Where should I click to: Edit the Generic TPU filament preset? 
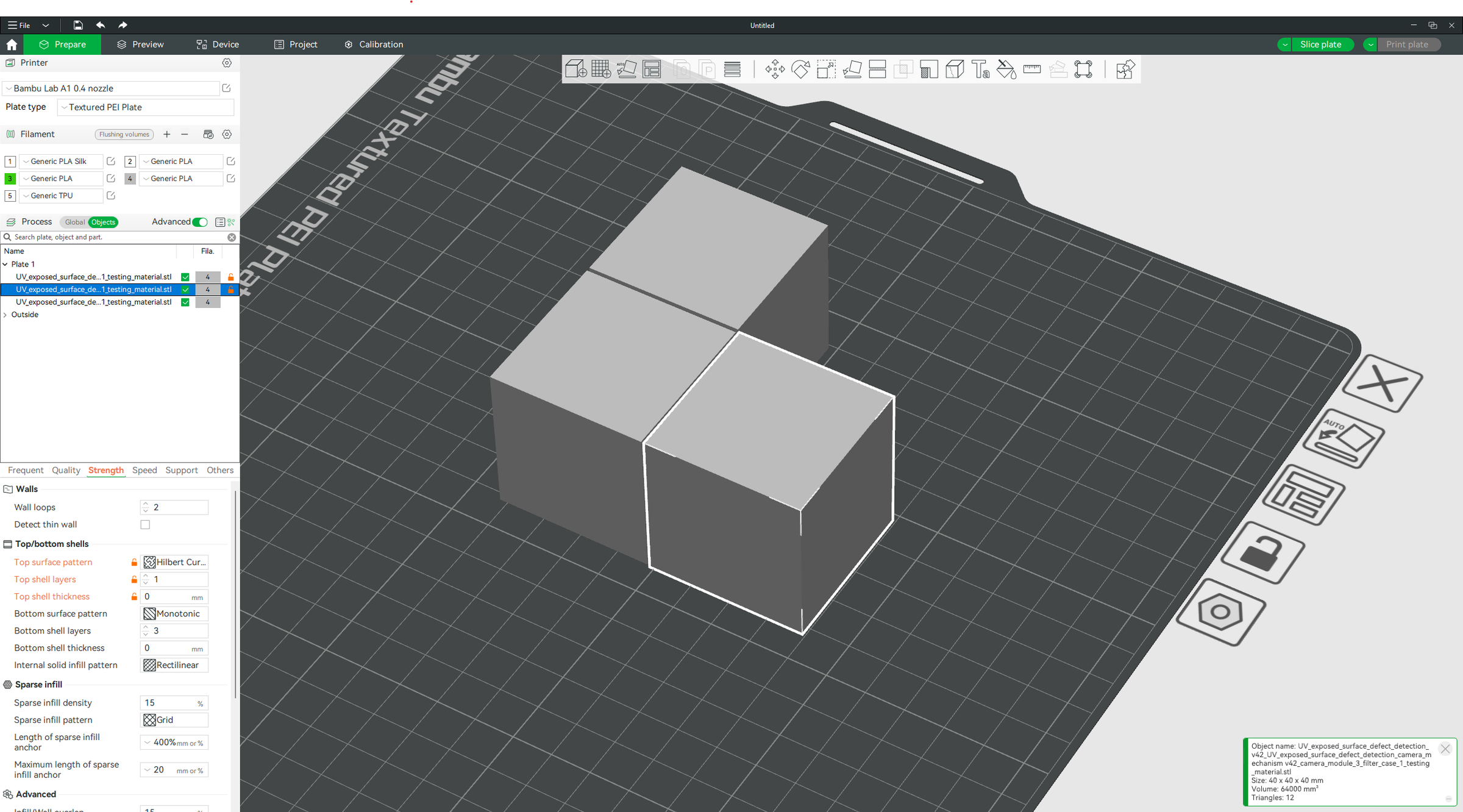coord(111,196)
